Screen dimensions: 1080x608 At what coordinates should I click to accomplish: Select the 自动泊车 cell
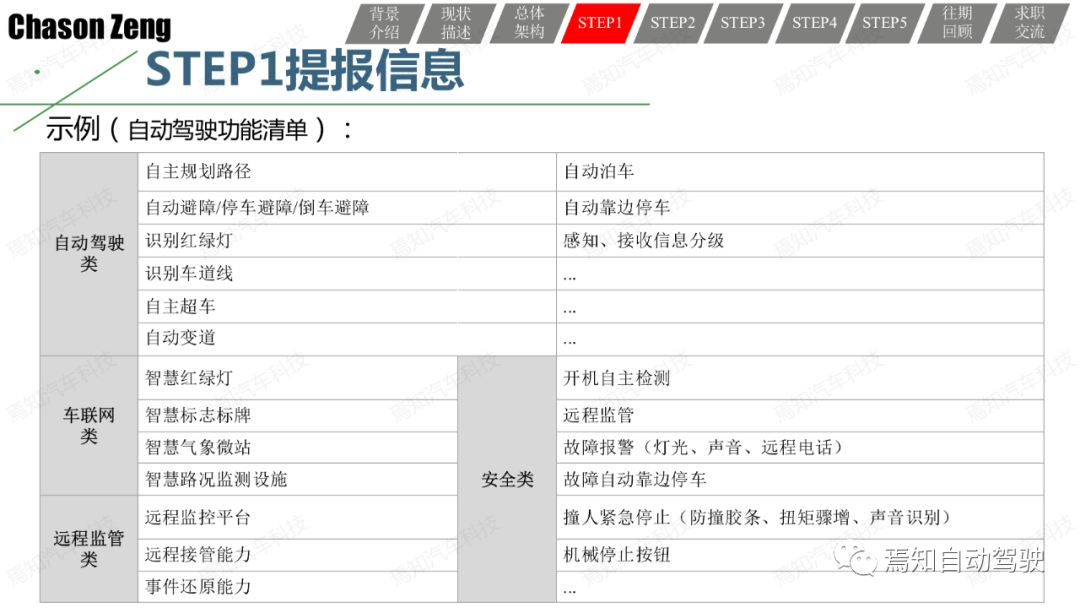point(800,172)
